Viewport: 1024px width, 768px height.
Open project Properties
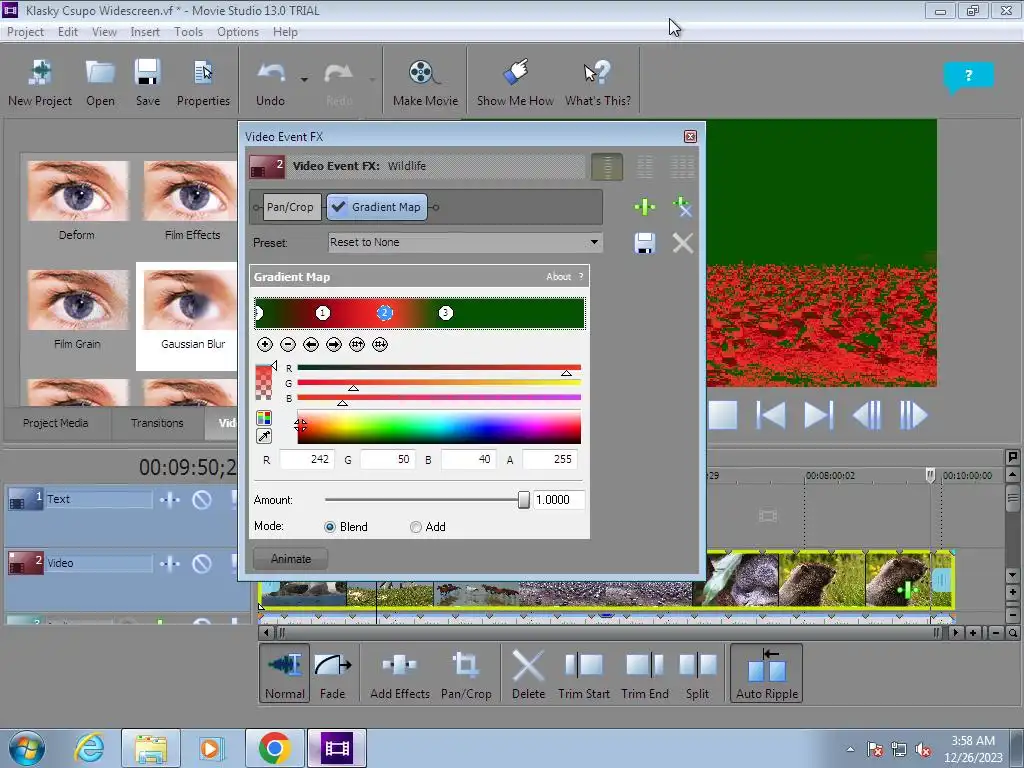(x=203, y=82)
